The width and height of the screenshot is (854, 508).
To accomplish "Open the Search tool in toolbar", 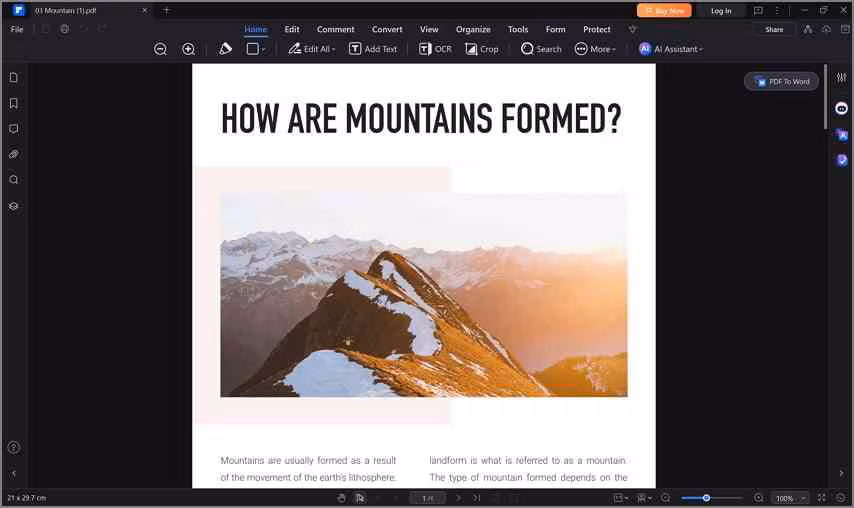I will pyautogui.click(x=541, y=49).
